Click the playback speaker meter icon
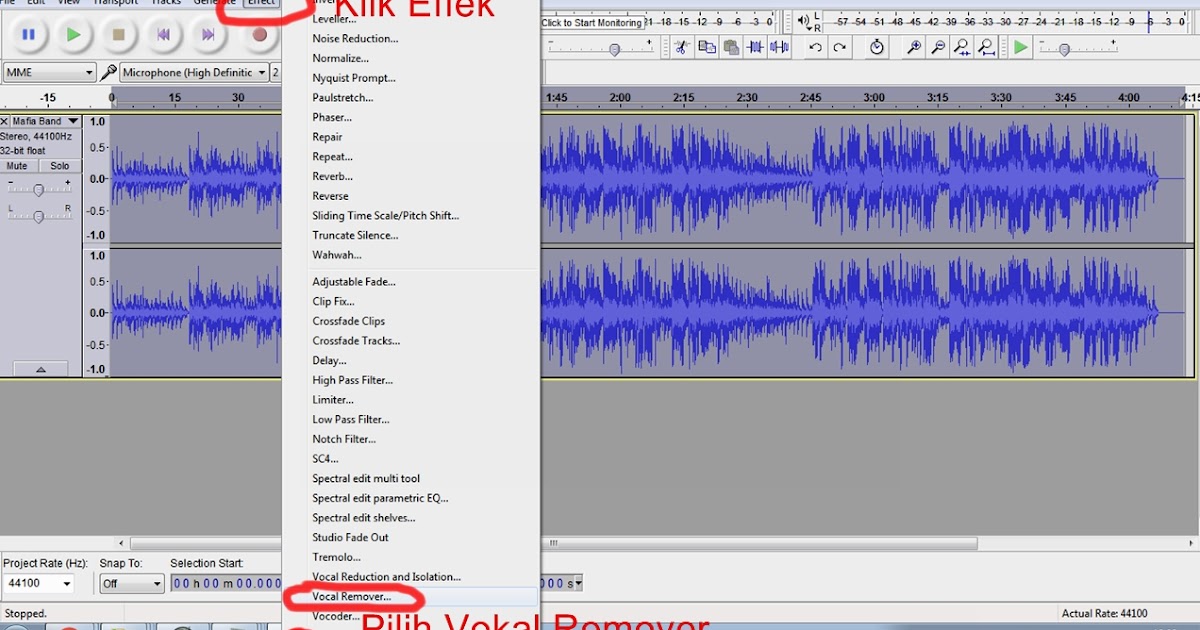The width and height of the screenshot is (1200, 630). pos(802,18)
